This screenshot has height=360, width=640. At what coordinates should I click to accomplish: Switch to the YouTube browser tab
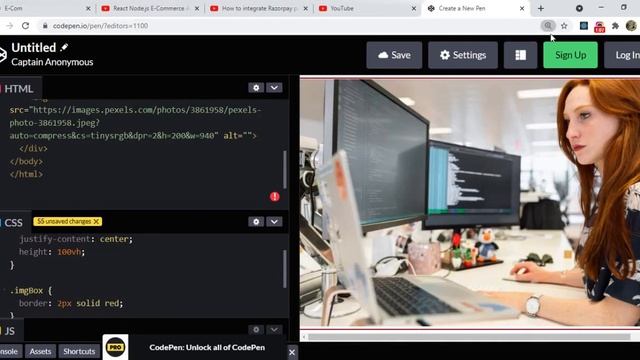pos(367,8)
